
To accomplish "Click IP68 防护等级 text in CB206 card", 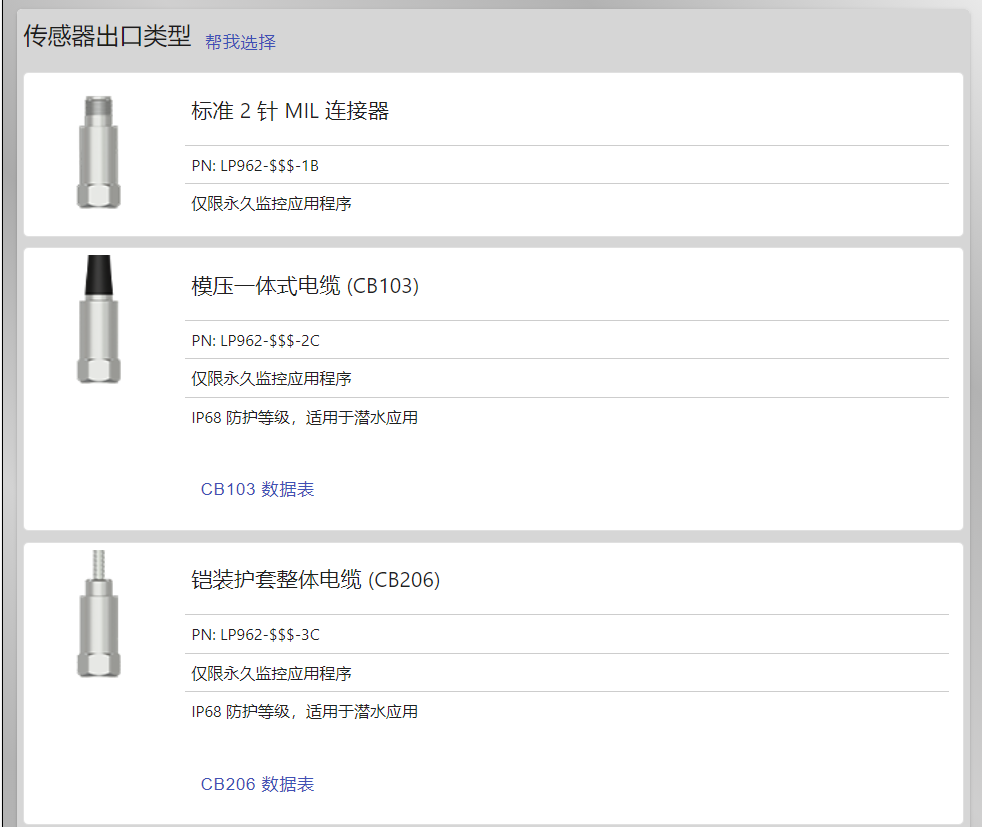I will coord(241,712).
